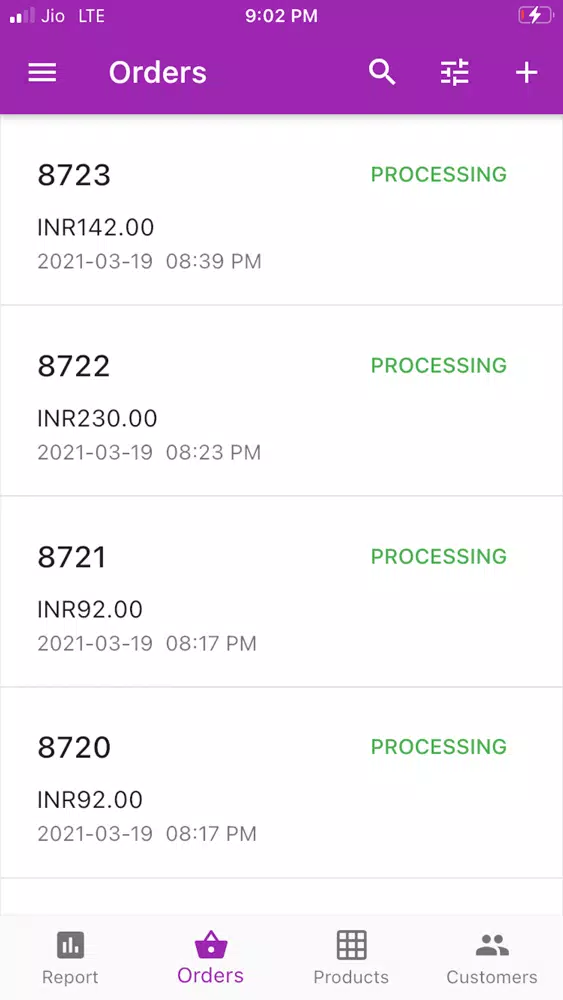The width and height of the screenshot is (563, 1000).
Task: Tap PROCESSING status of order 8721
Action: tap(439, 556)
